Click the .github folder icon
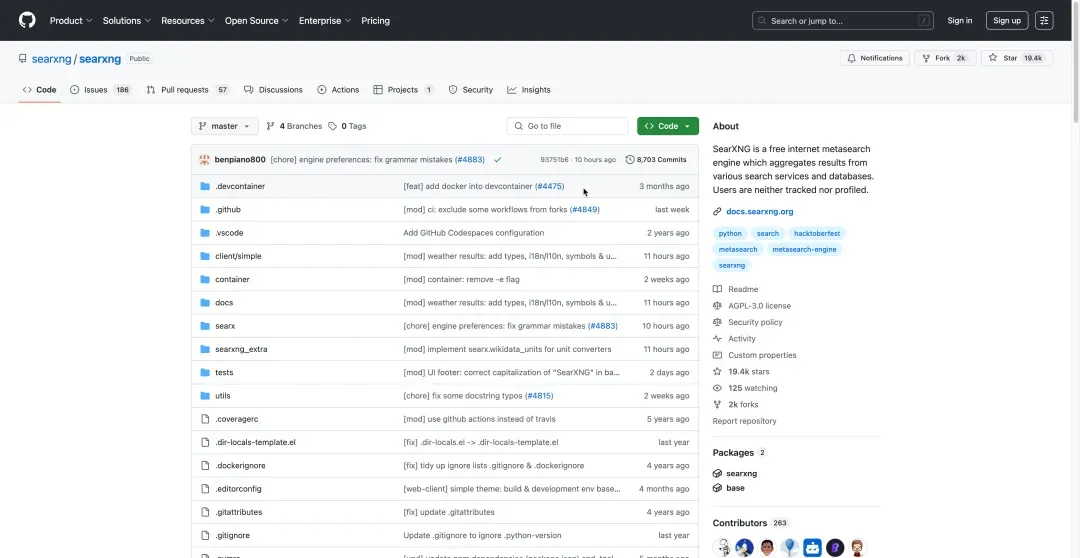Image resolution: width=1080 pixels, height=558 pixels. click(x=205, y=209)
